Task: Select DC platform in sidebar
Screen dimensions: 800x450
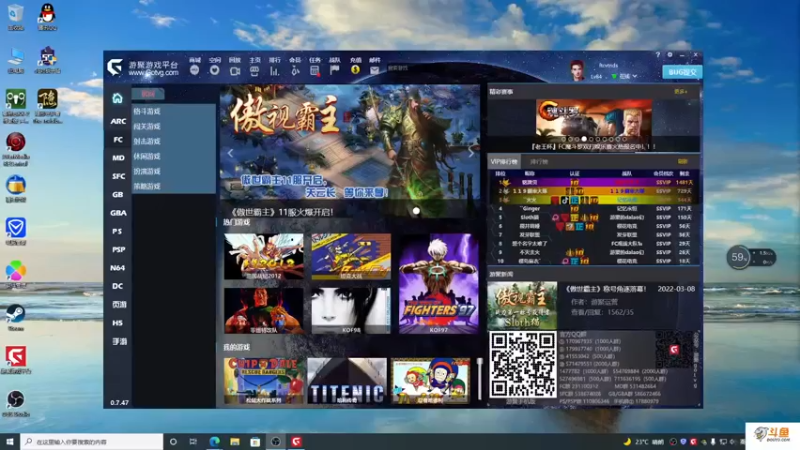Action: tap(118, 286)
